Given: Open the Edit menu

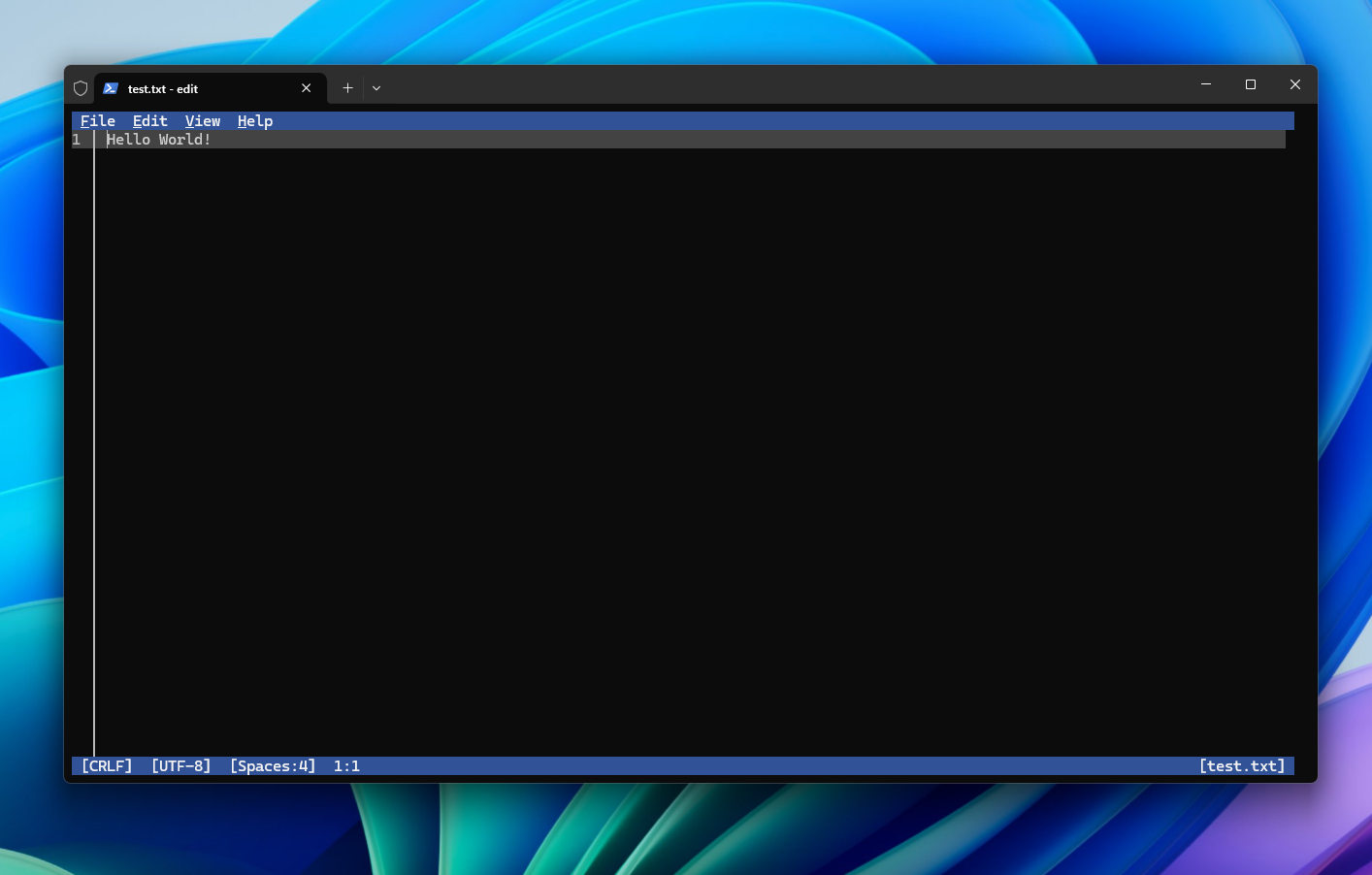Looking at the screenshot, I should point(149,120).
